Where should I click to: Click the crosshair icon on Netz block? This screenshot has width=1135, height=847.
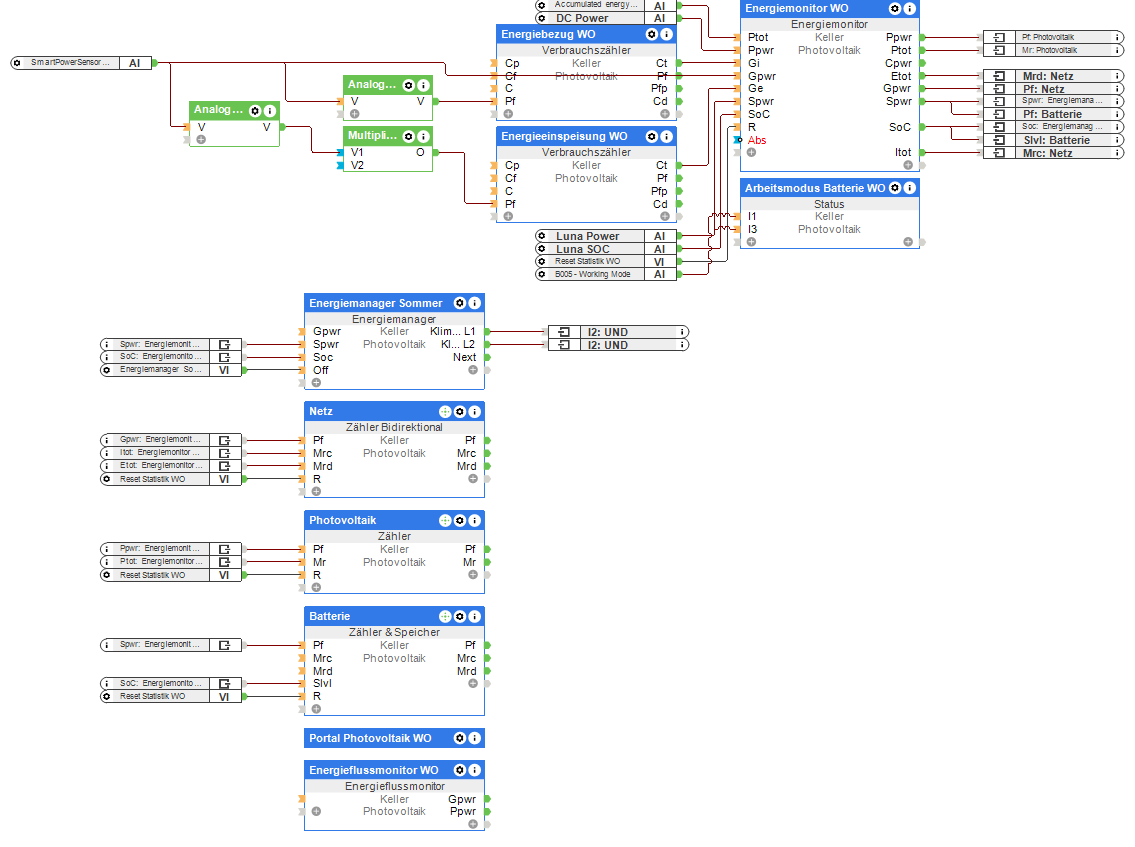(445, 412)
